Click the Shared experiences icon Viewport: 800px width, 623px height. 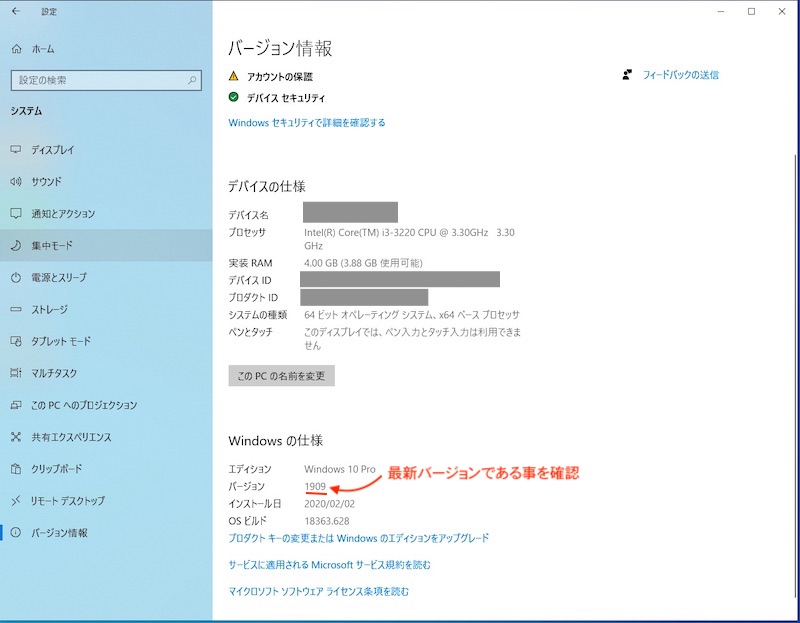(x=16, y=437)
